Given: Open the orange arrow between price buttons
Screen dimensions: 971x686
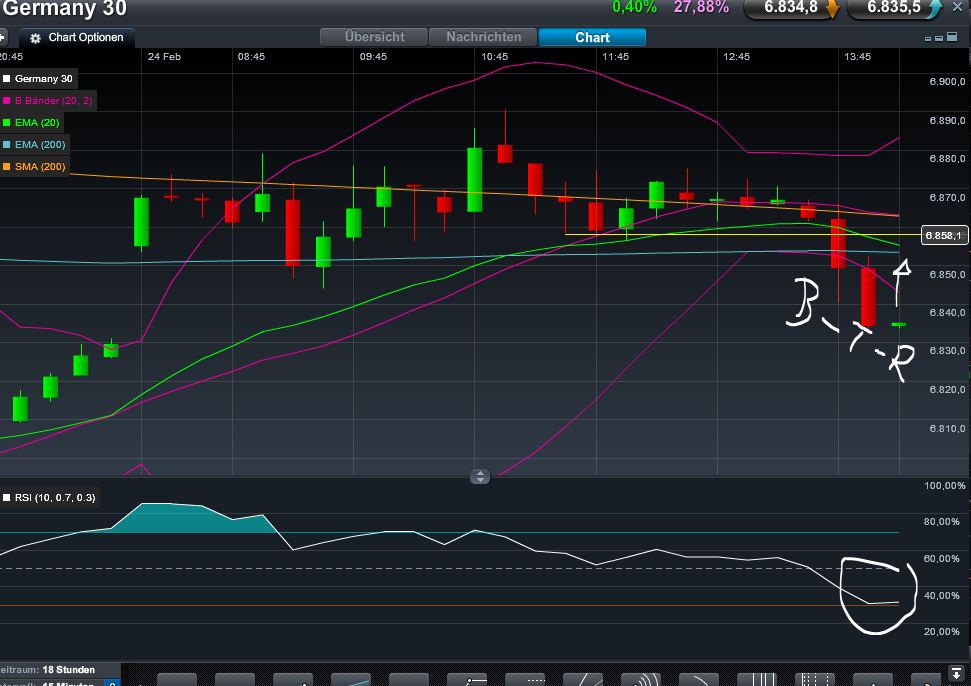Looking at the screenshot, I should [x=833, y=10].
